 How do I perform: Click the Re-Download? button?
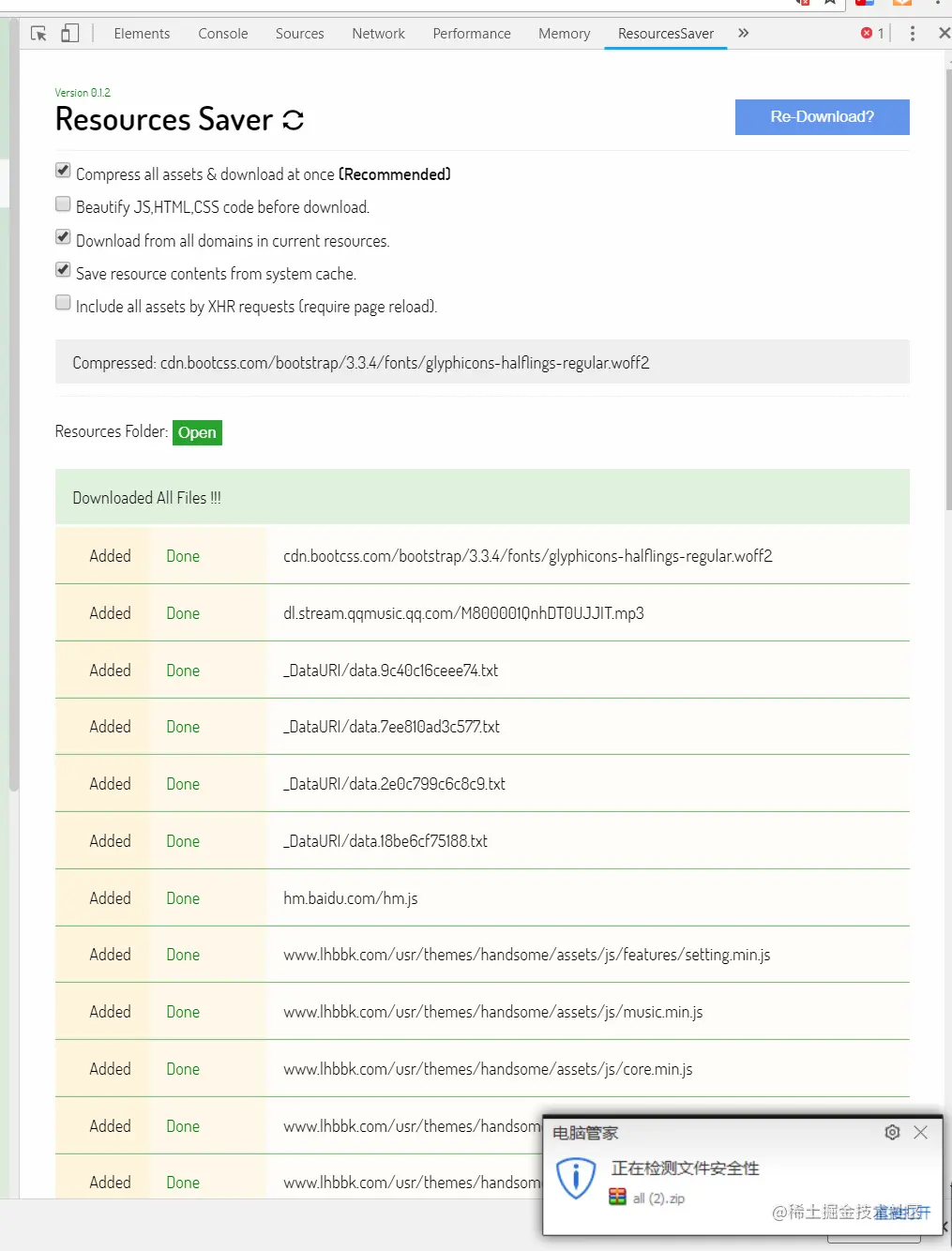pos(822,117)
